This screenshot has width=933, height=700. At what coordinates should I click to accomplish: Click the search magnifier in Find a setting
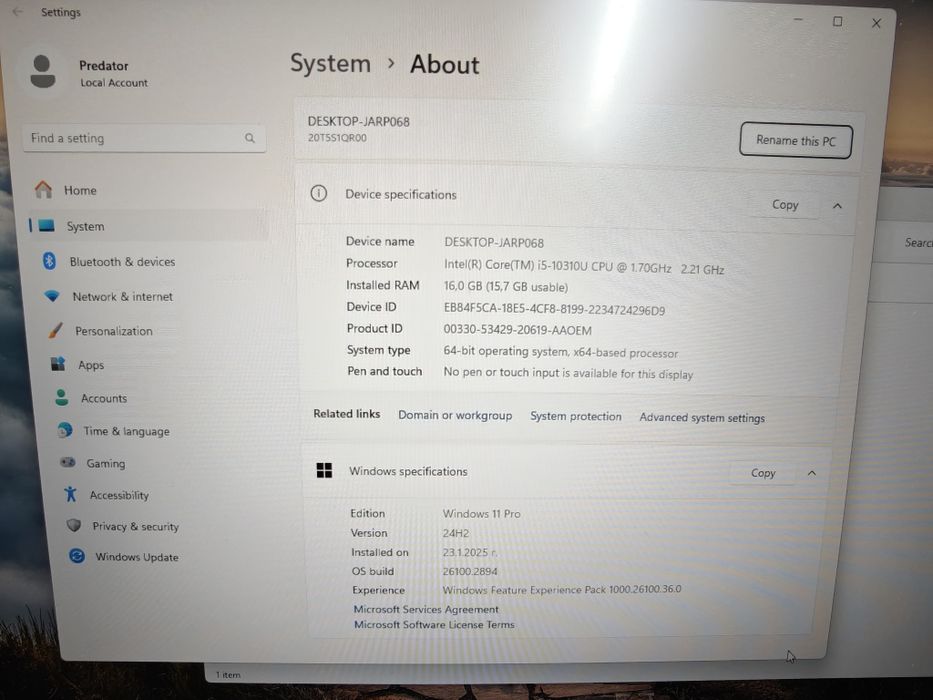click(250, 138)
